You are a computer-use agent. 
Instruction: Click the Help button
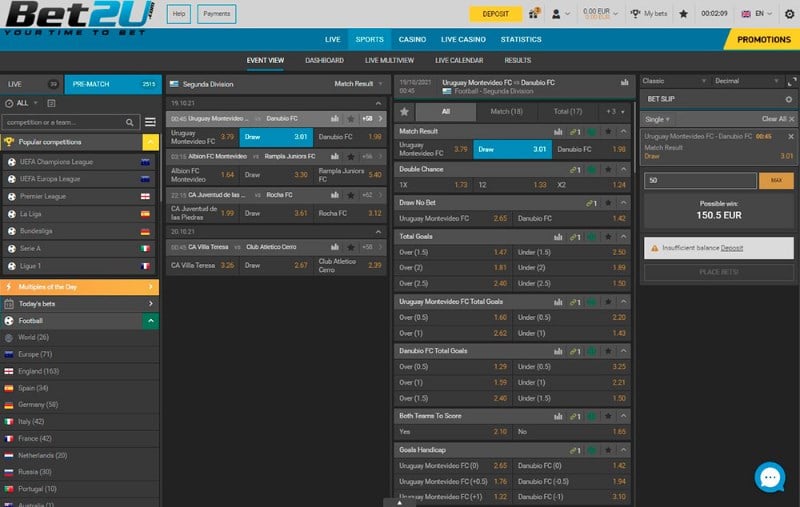point(179,14)
